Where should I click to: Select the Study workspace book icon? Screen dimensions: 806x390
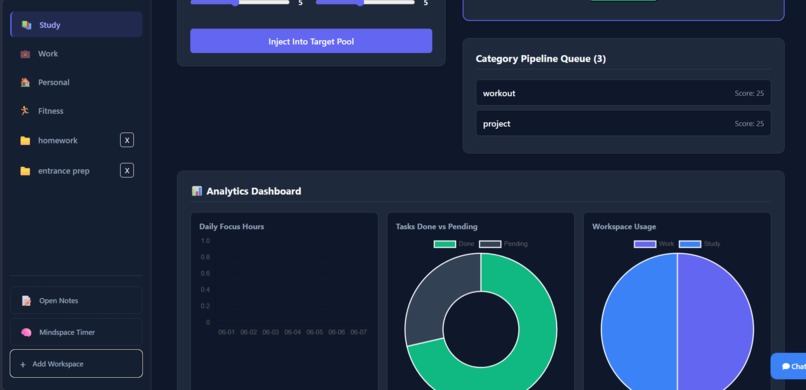(26, 25)
